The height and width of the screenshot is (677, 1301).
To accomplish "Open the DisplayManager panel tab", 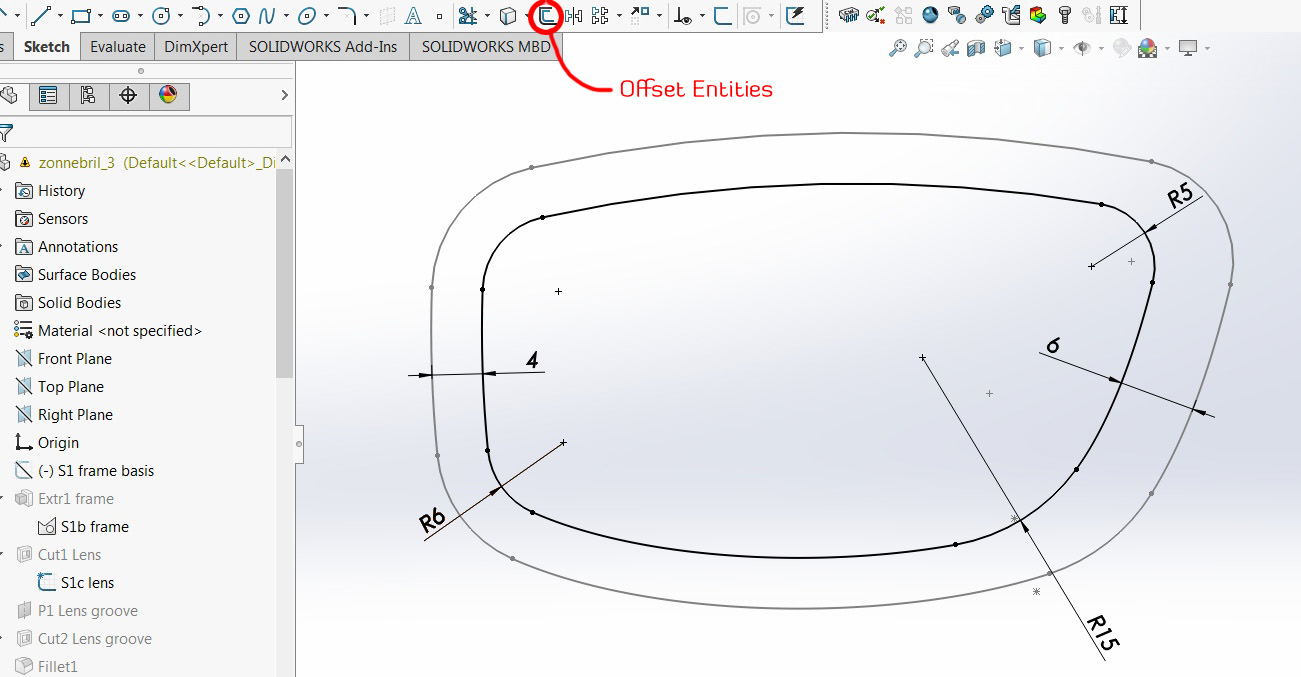I will (x=168, y=96).
